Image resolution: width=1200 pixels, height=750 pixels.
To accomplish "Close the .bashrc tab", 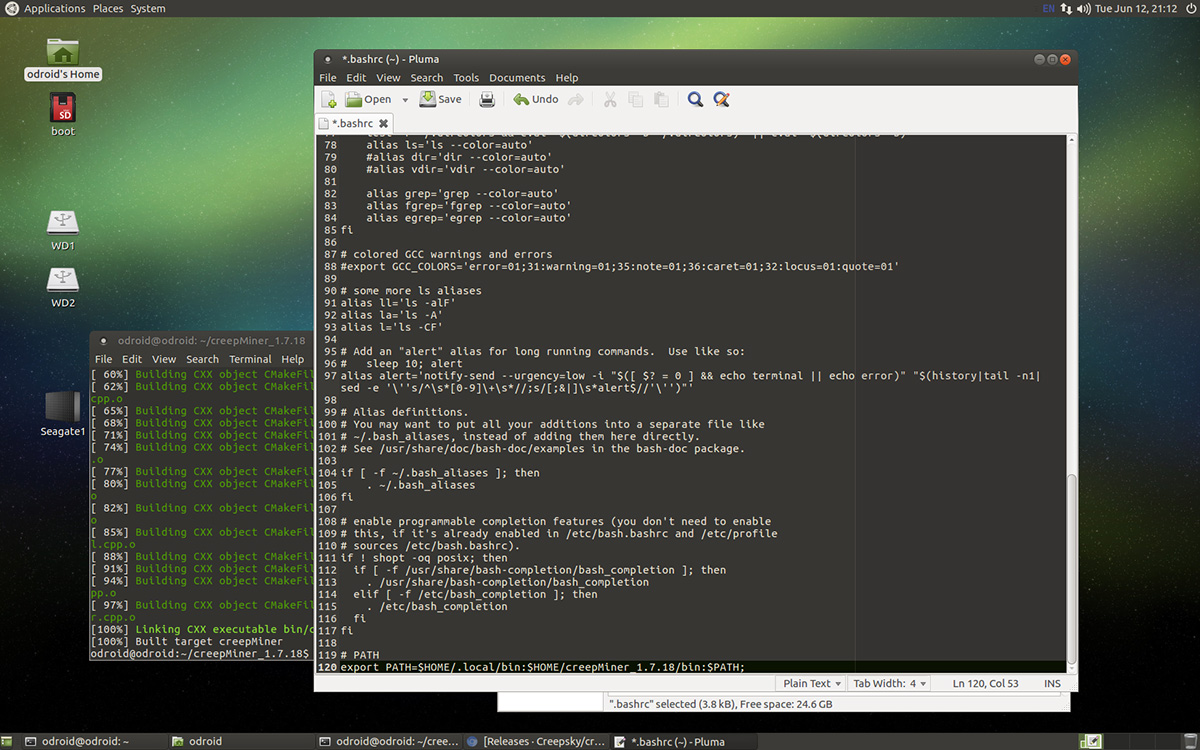I will pos(383,124).
